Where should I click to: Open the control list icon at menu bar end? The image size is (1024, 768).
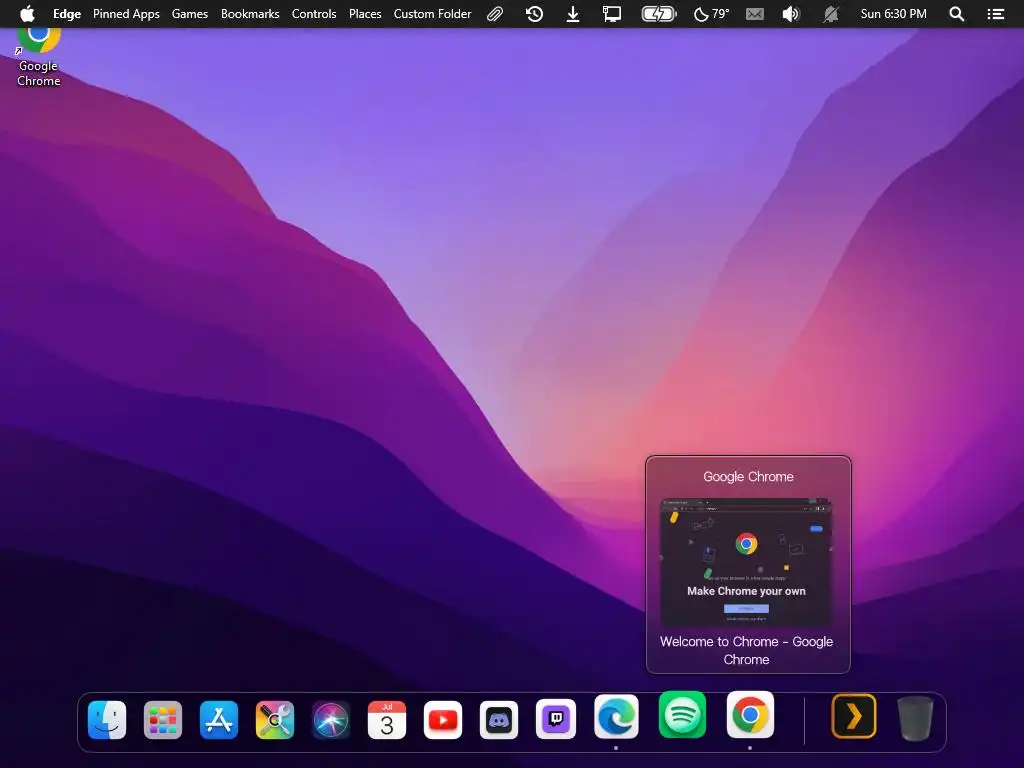point(996,14)
